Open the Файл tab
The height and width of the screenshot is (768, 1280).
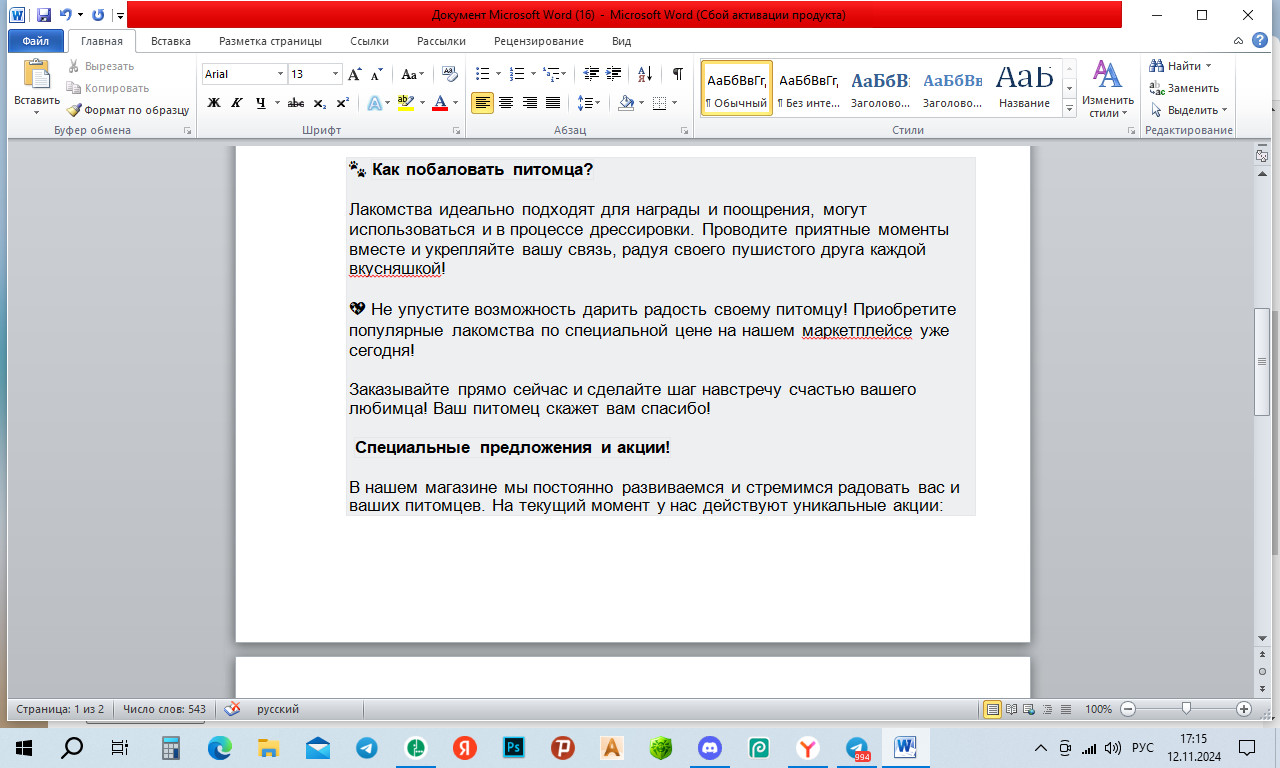(x=36, y=41)
